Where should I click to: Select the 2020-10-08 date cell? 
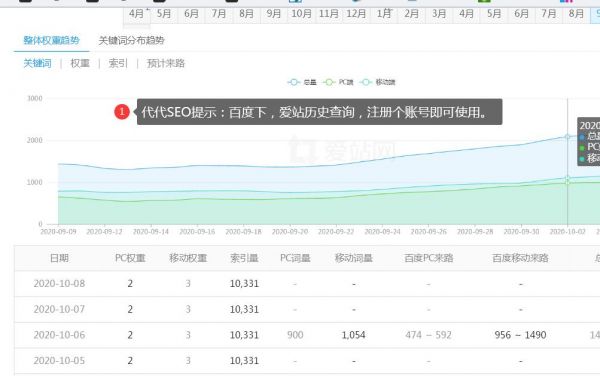pos(59,283)
